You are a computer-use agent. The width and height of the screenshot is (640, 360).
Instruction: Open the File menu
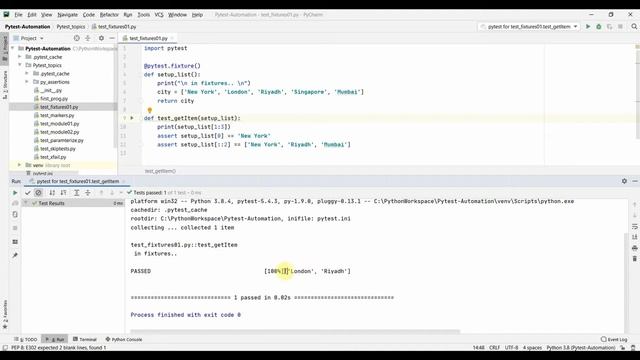pos(18,15)
